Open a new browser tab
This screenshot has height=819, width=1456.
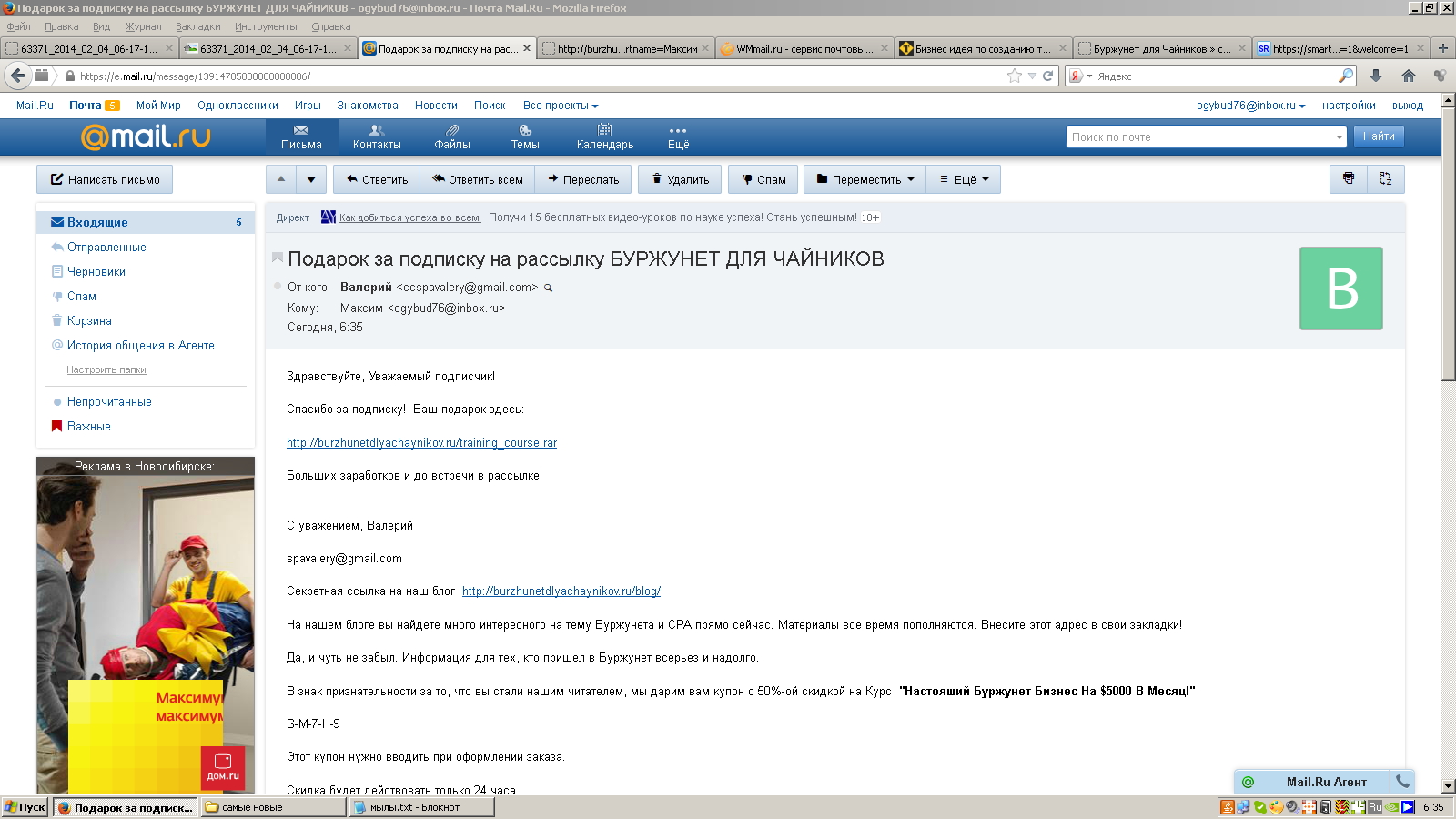coord(1443,48)
